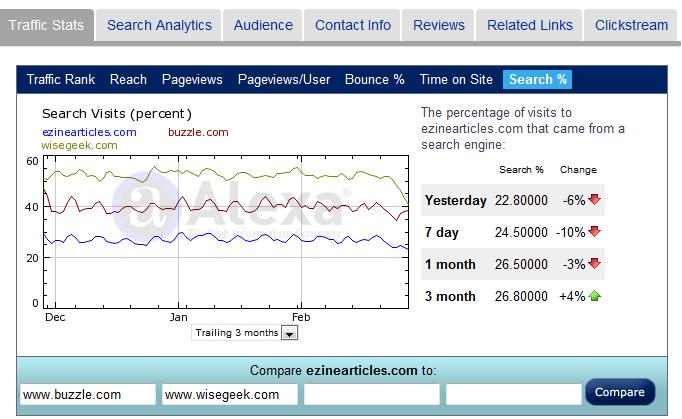Go to the Contact Info tab

353,25
